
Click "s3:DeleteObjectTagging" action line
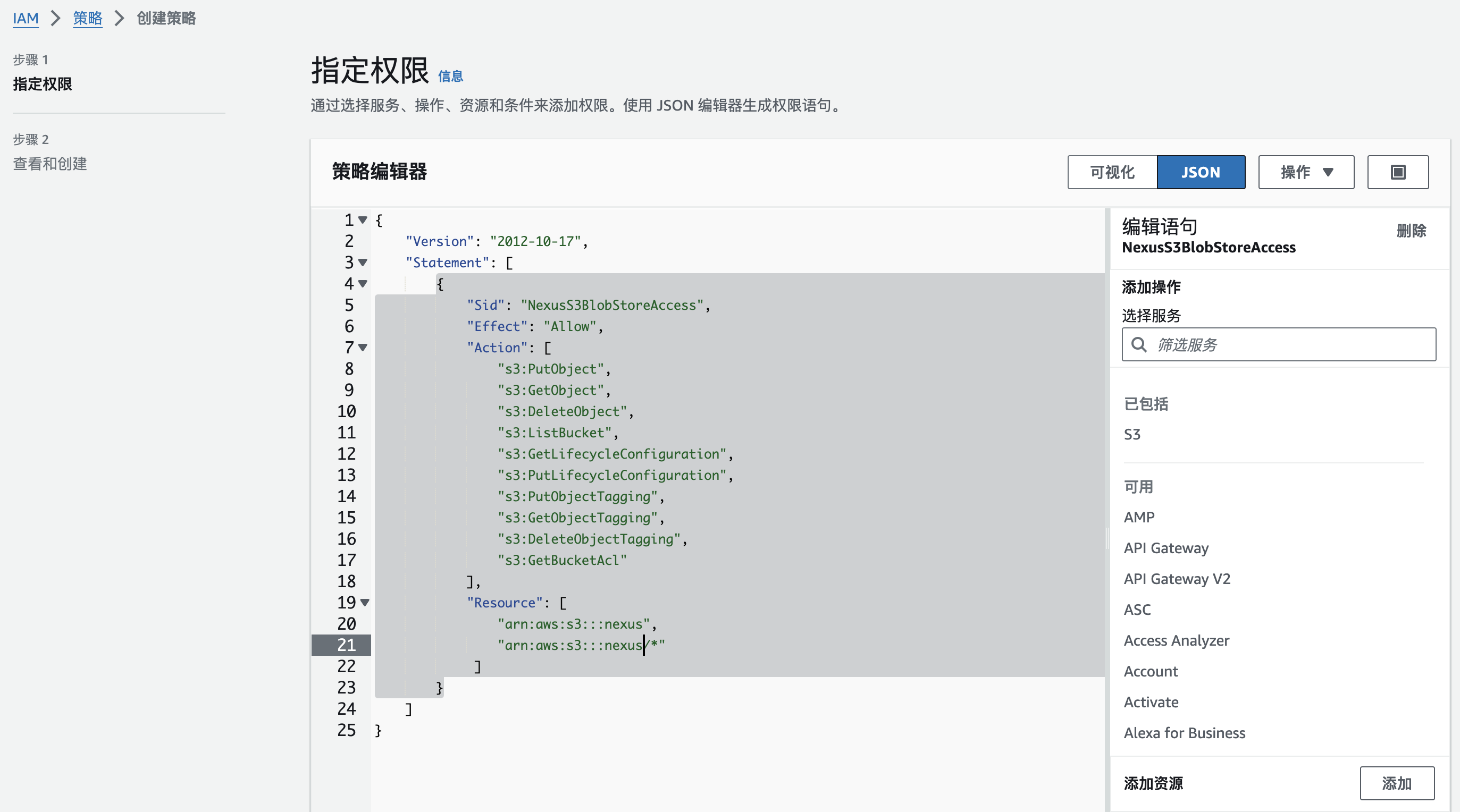click(589, 539)
